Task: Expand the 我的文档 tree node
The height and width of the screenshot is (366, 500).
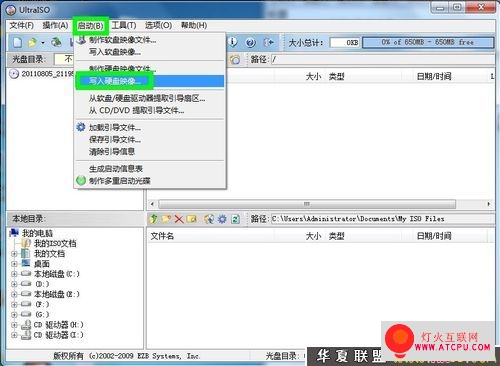Action: click(x=14, y=254)
